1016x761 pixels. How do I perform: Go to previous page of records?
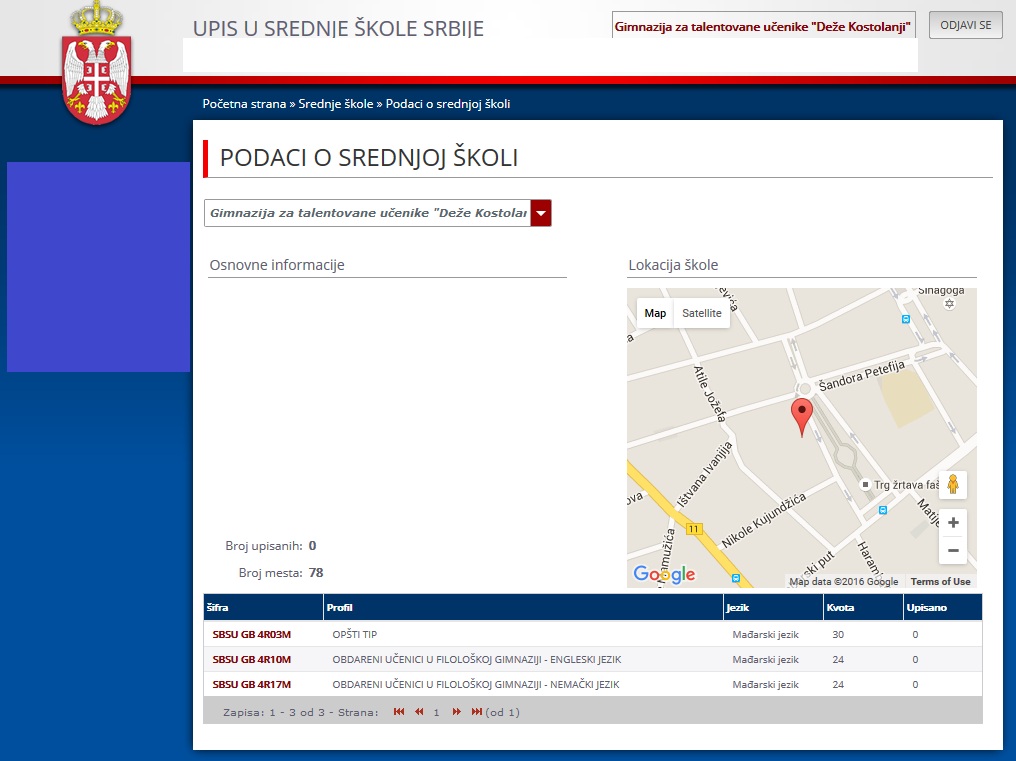419,712
